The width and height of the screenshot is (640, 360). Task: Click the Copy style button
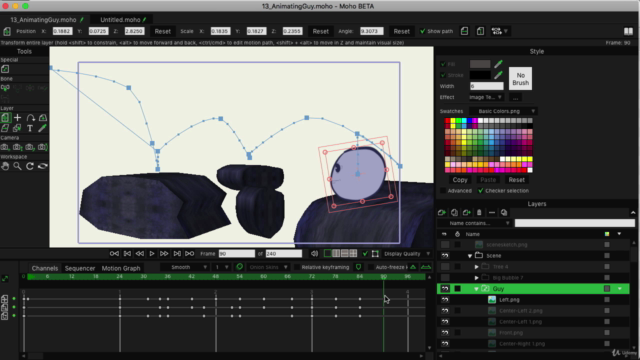point(460,180)
